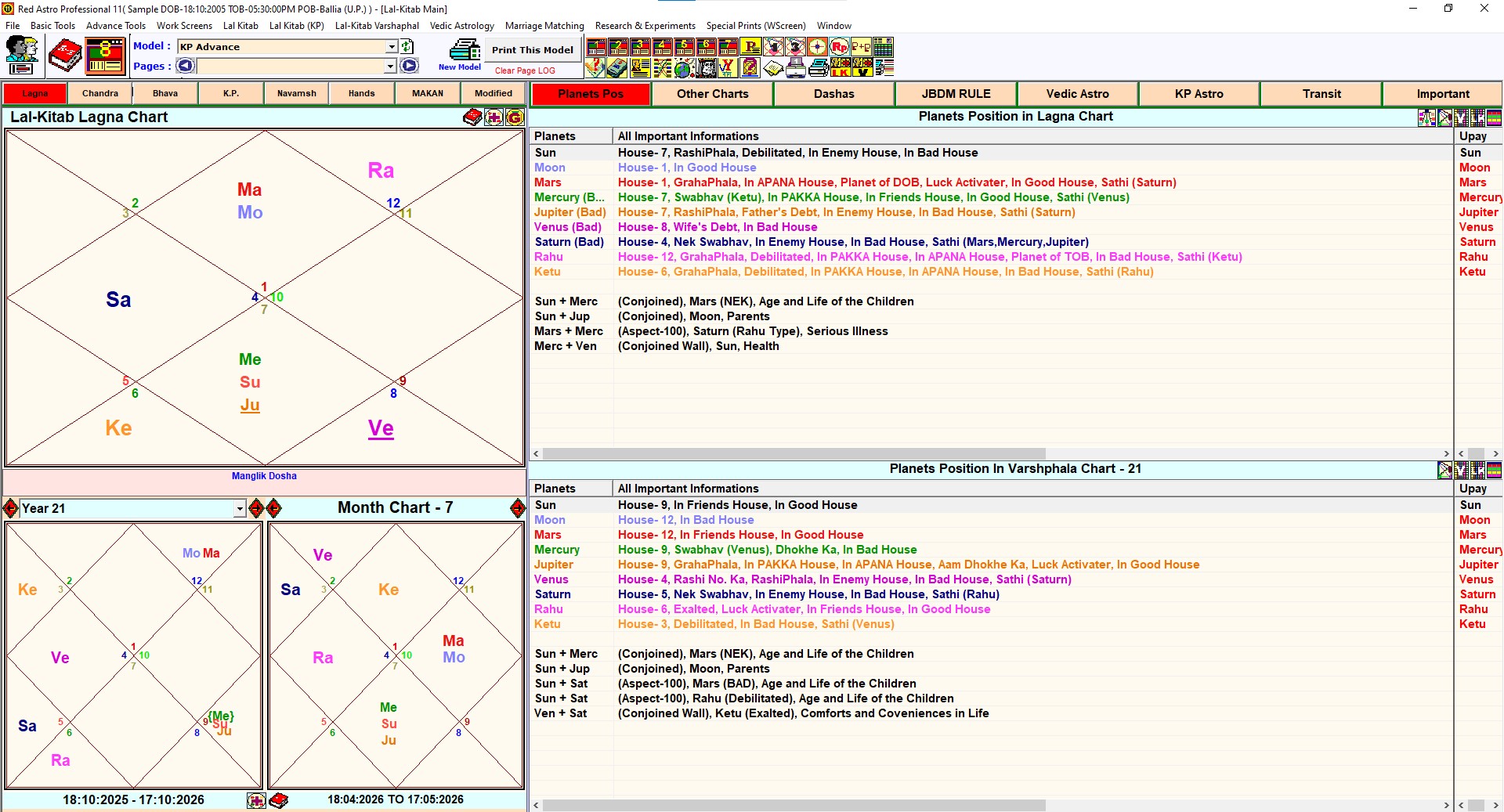This screenshot has width=1504, height=812.
Task: Click the Manglik Dosha label
Action: pos(264,476)
